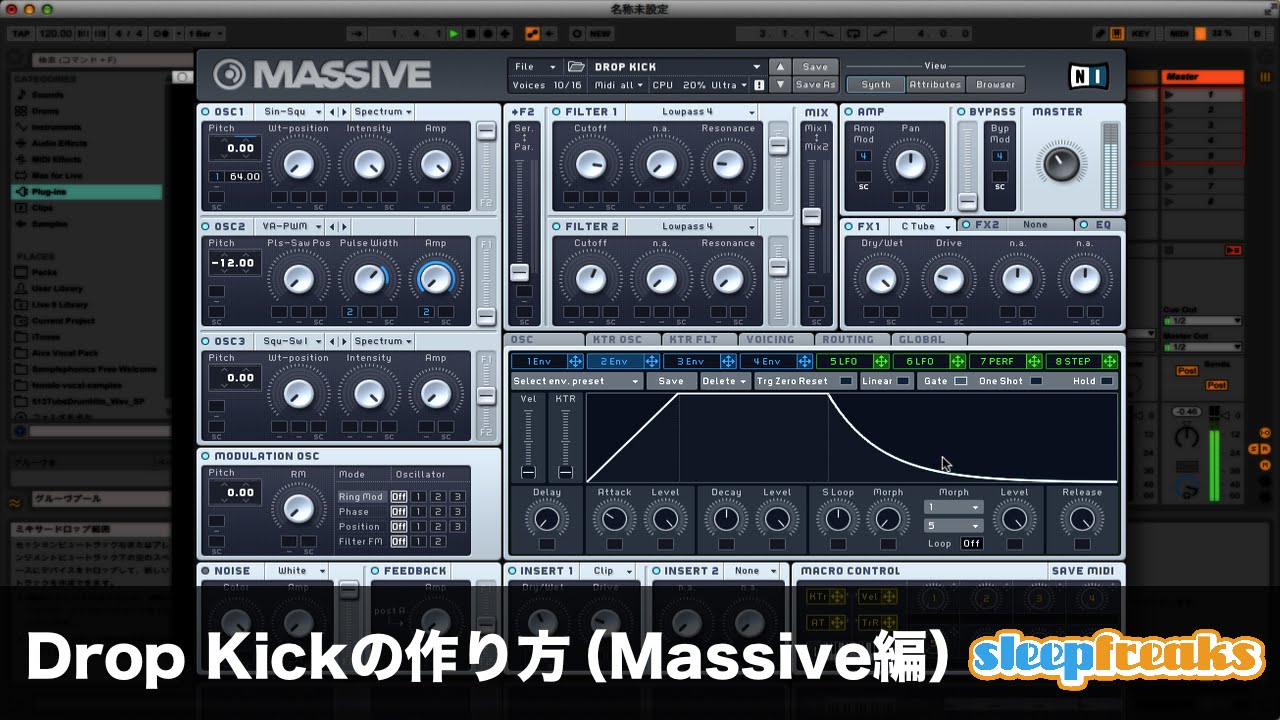Screen dimensions: 1280x720
Task: Toggle Ring Mod Off button
Action: tap(399, 497)
